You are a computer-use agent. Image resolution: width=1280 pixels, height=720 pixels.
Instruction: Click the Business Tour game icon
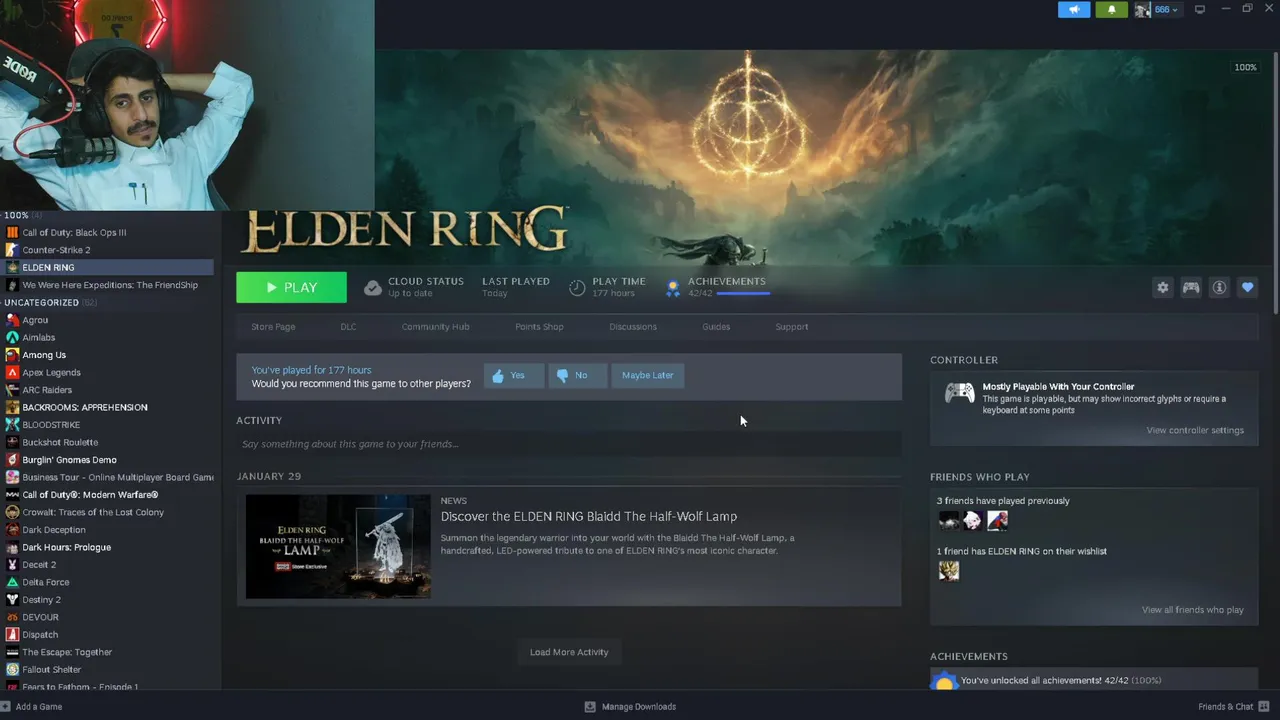pos(12,477)
